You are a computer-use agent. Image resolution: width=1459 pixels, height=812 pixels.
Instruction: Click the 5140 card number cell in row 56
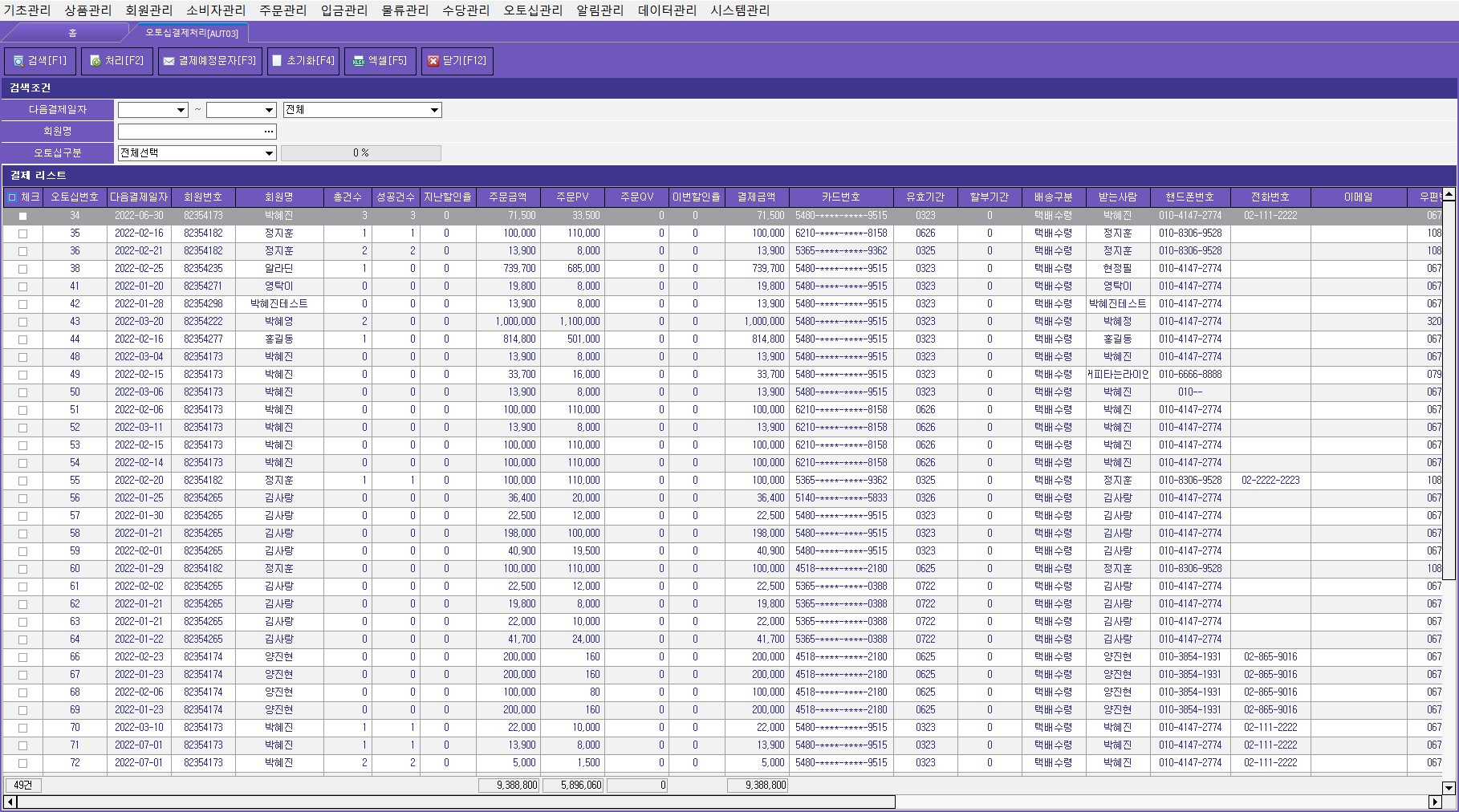(x=841, y=498)
